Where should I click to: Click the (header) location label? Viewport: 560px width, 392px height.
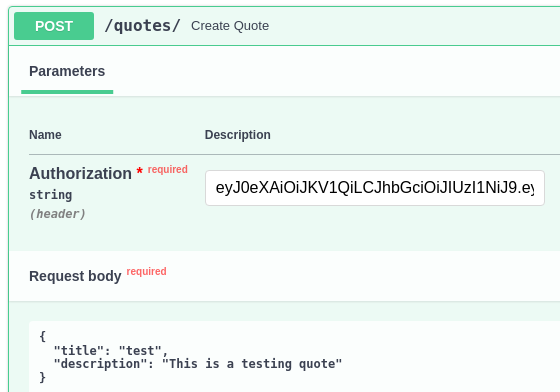(x=58, y=214)
